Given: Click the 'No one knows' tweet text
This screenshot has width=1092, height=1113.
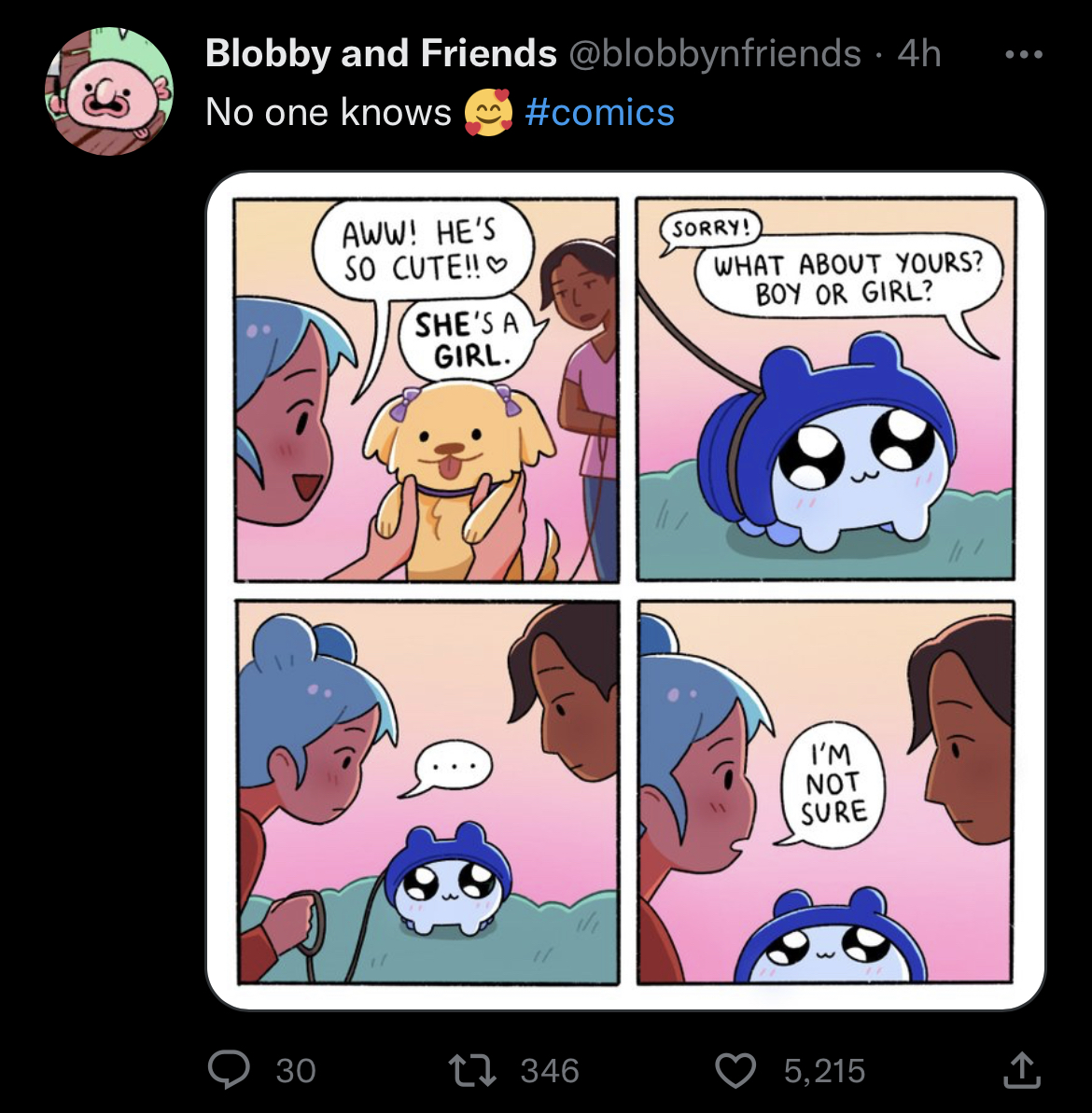Looking at the screenshot, I should pos(328,112).
